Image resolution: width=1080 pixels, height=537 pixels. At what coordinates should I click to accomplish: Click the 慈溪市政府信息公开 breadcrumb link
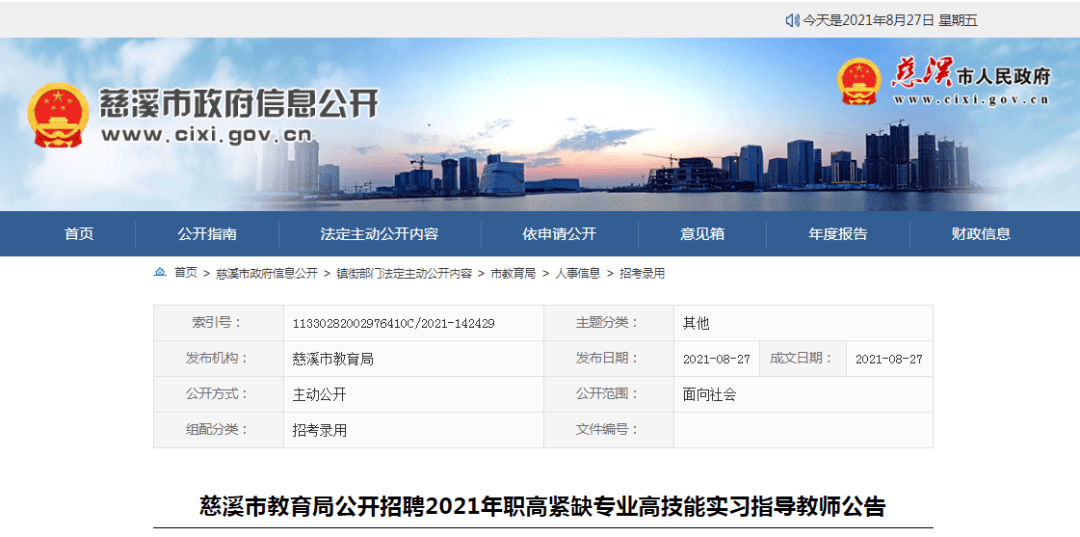(x=267, y=273)
